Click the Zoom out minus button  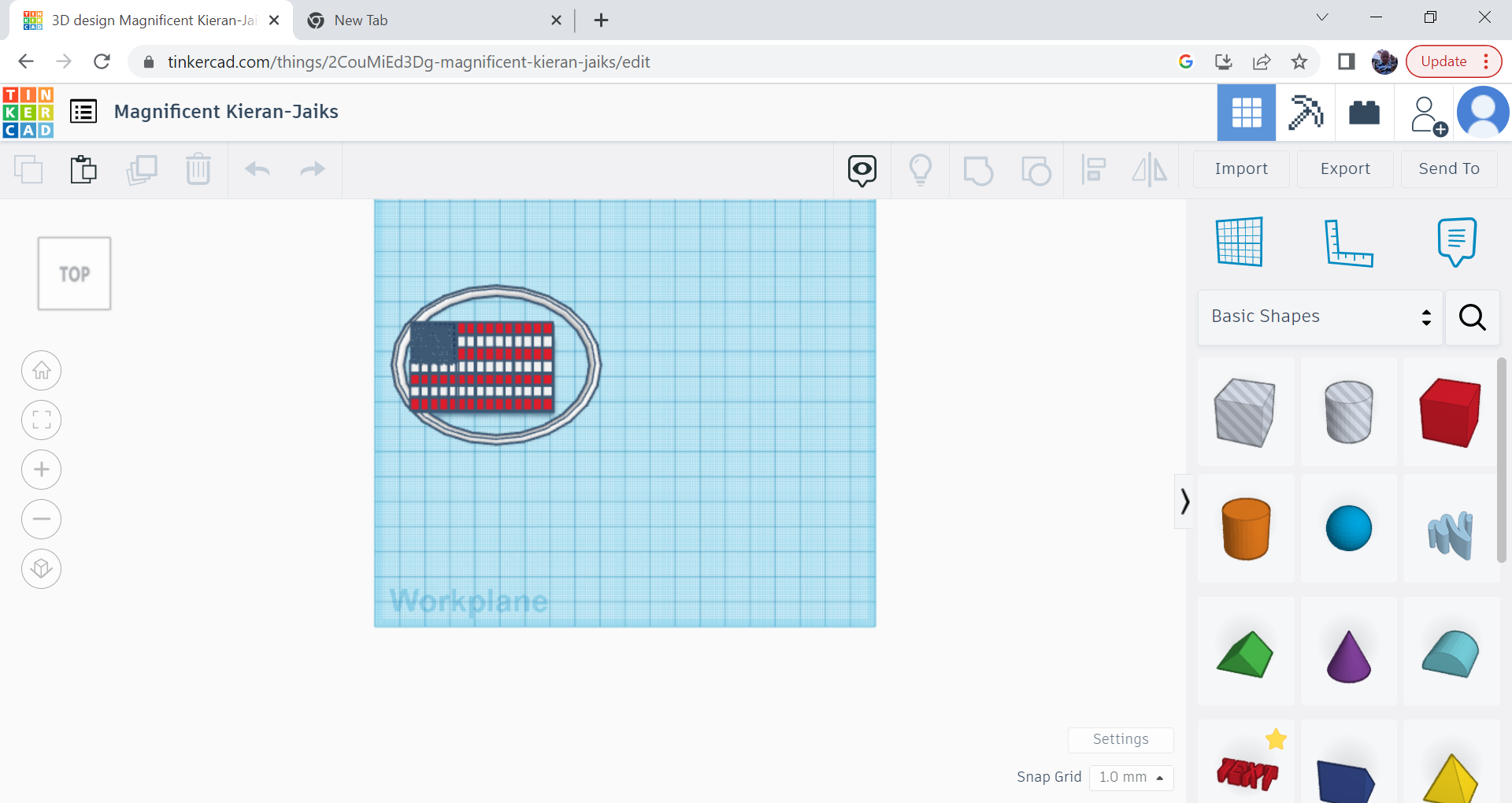tap(42, 520)
